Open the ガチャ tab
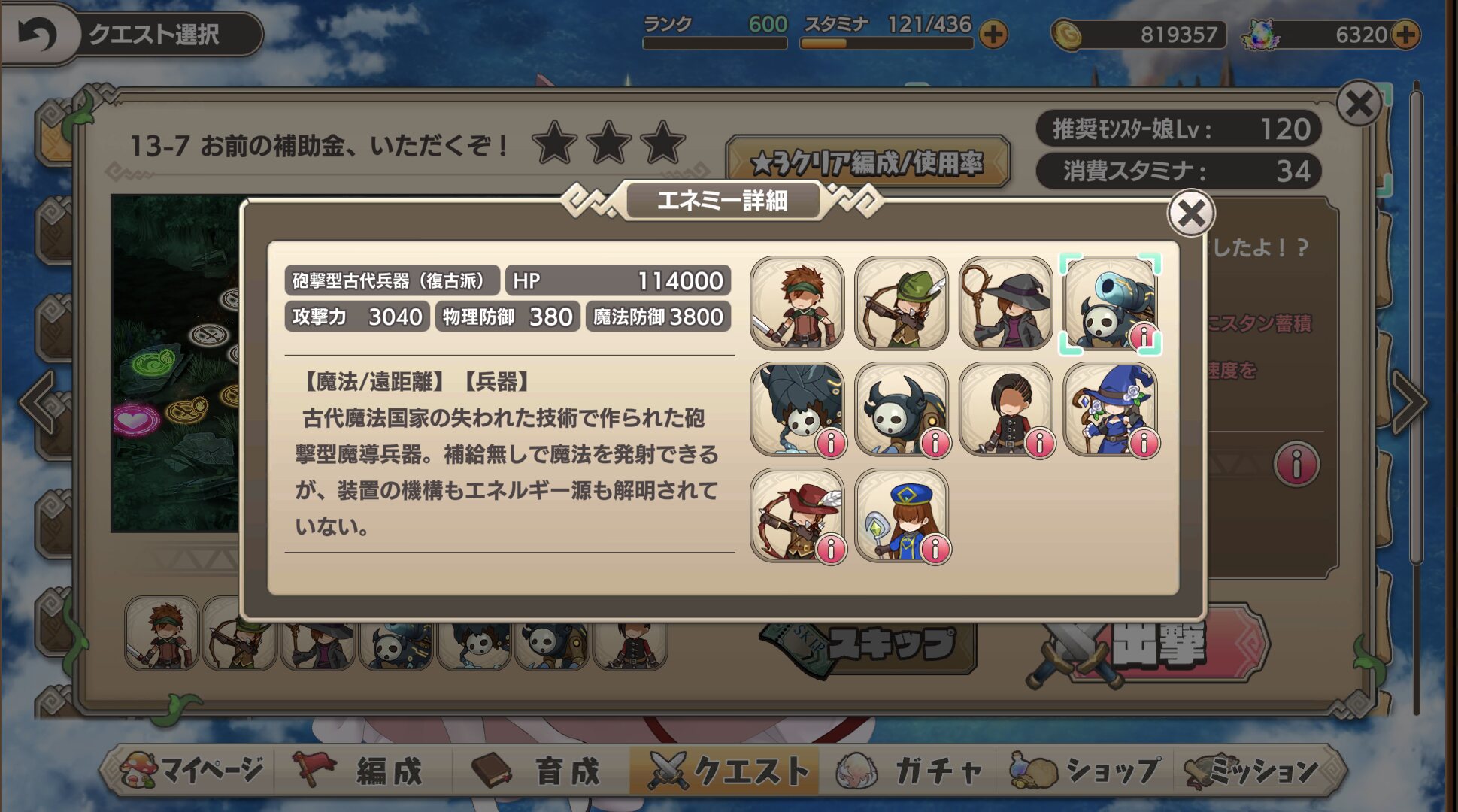Viewport: 1458px width, 812px height. click(910, 771)
